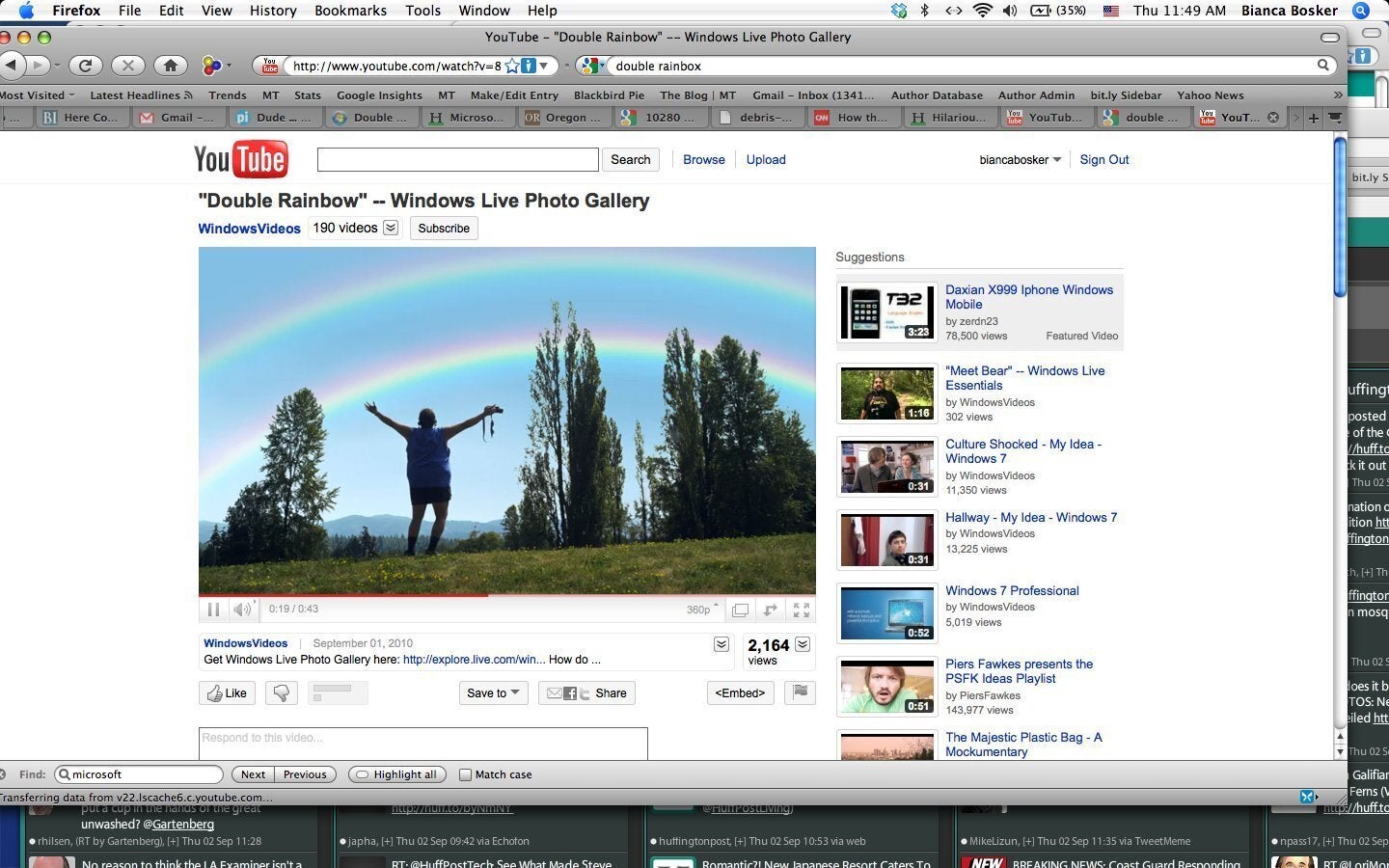Open the Tools menu
1389x868 pixels.
pyautogui.click(x=422, y=11)
